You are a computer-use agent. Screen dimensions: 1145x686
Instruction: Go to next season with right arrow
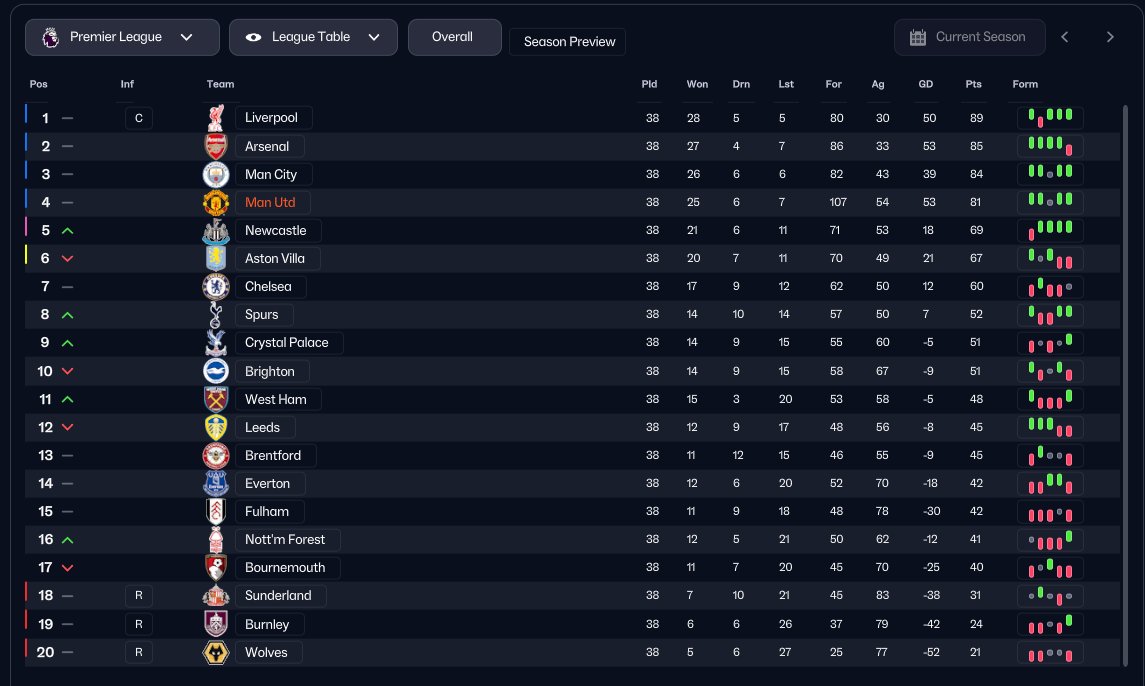click(1110, 37)
